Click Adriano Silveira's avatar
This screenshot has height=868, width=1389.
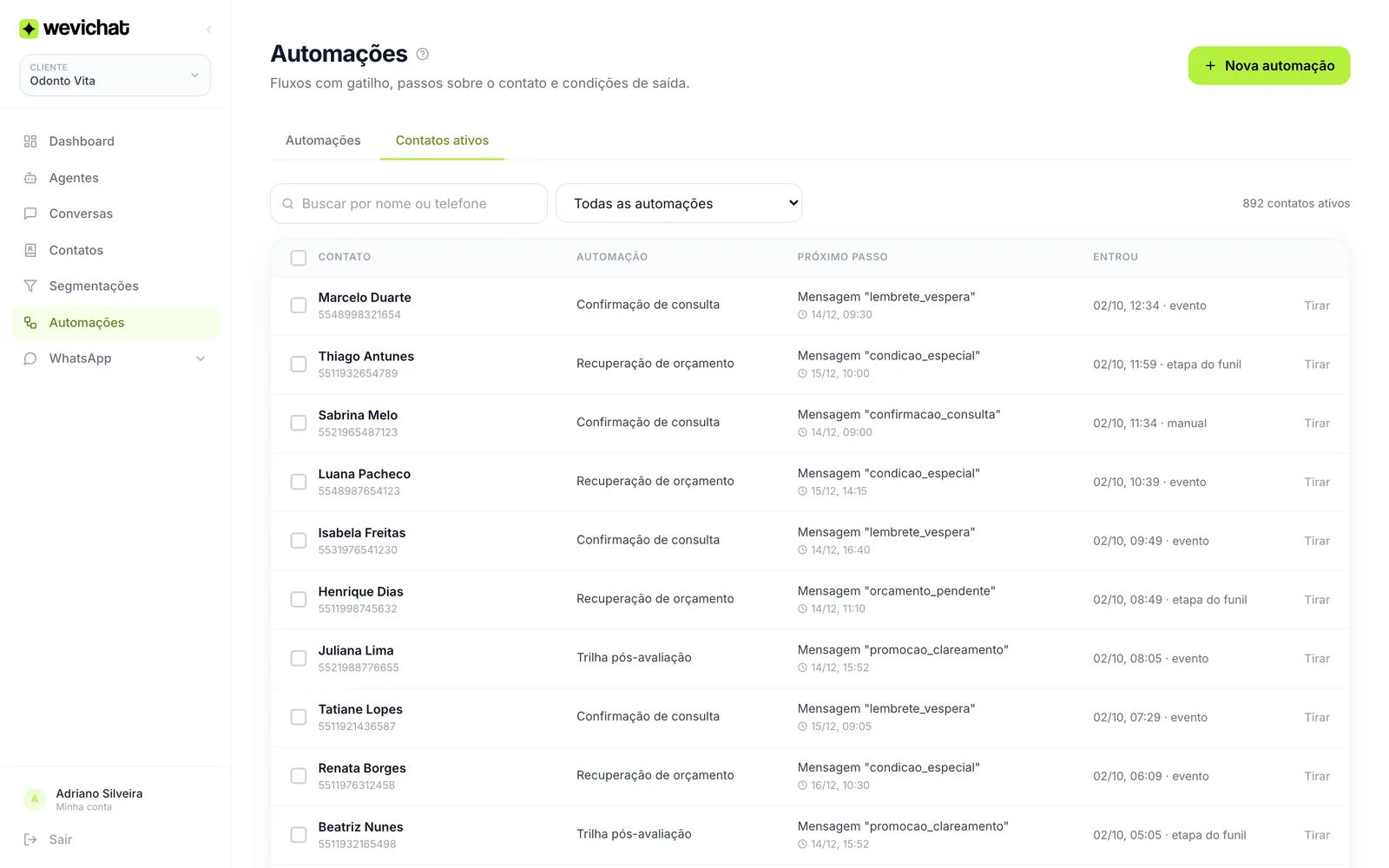pyautogui.click(x=35, y=799)
